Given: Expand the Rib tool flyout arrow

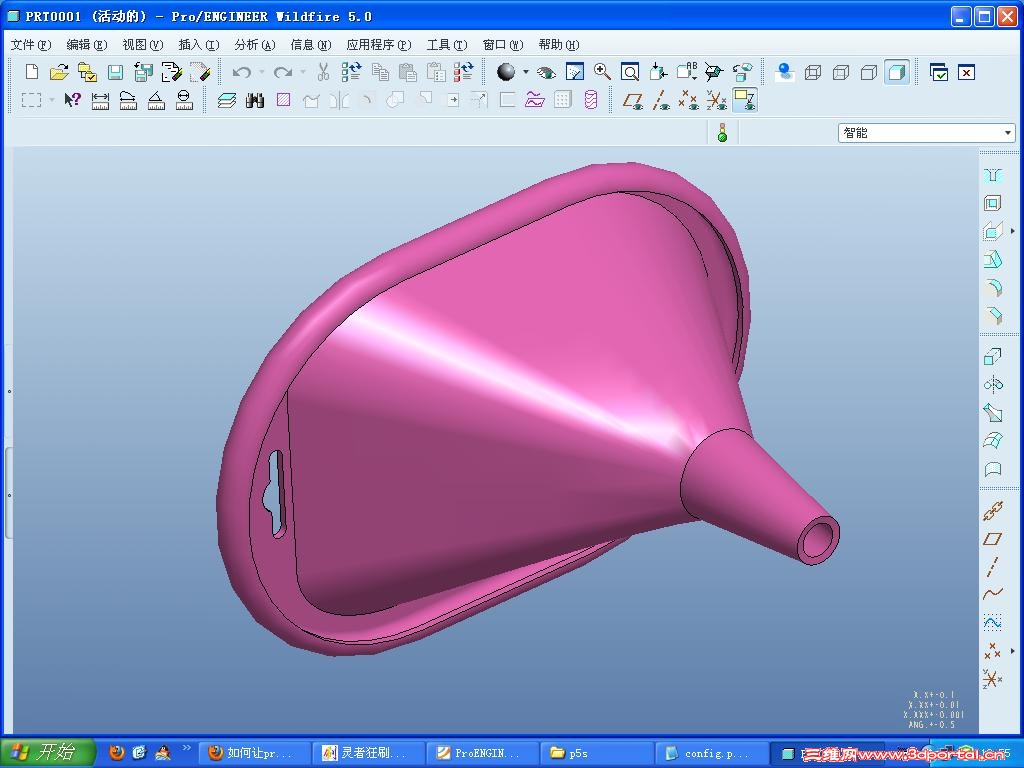Looking at the screenshot, I should (1013, 231).
